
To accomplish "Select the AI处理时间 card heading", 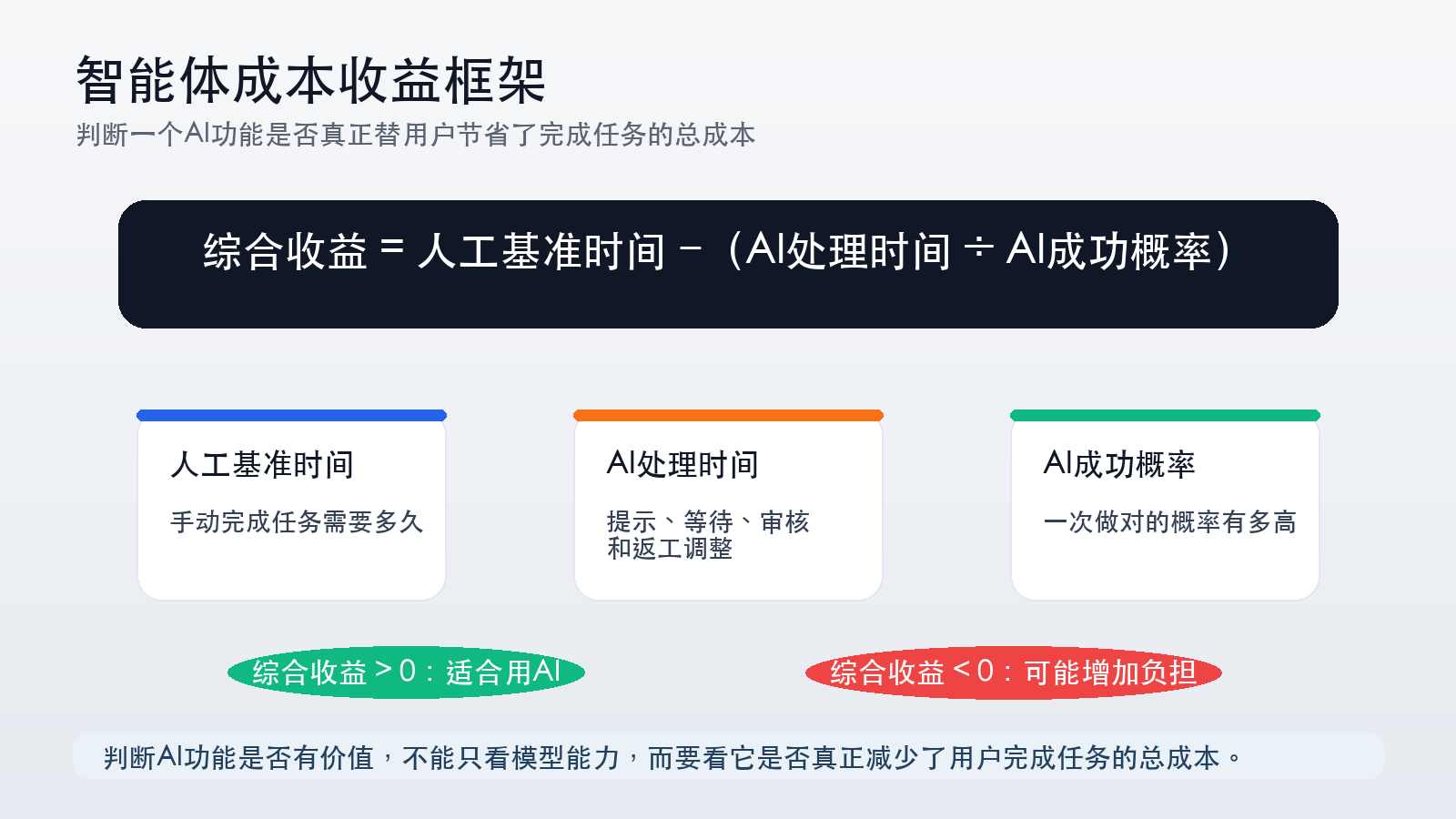I will pyautogui.click(x=682, y=465).
